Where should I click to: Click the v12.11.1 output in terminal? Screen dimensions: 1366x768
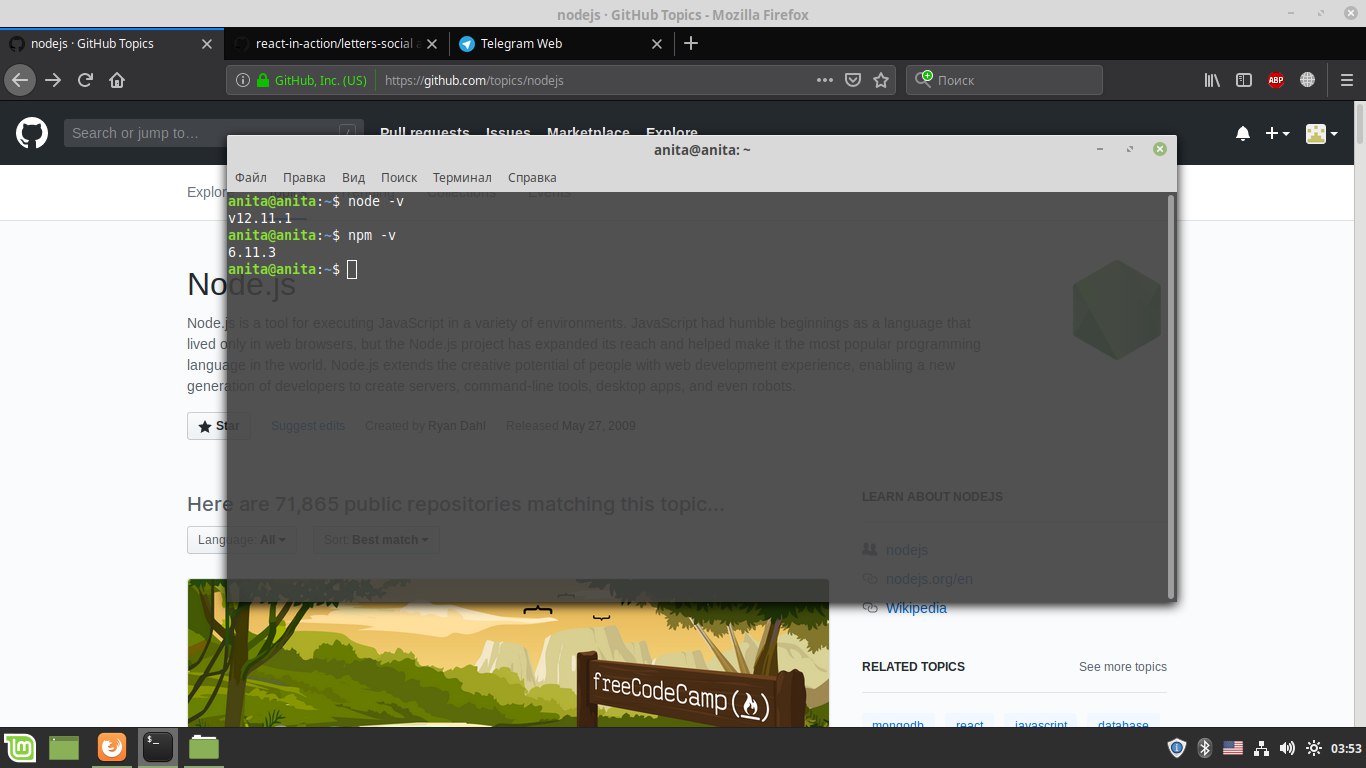pyautogui.click(x=260, y=218)
